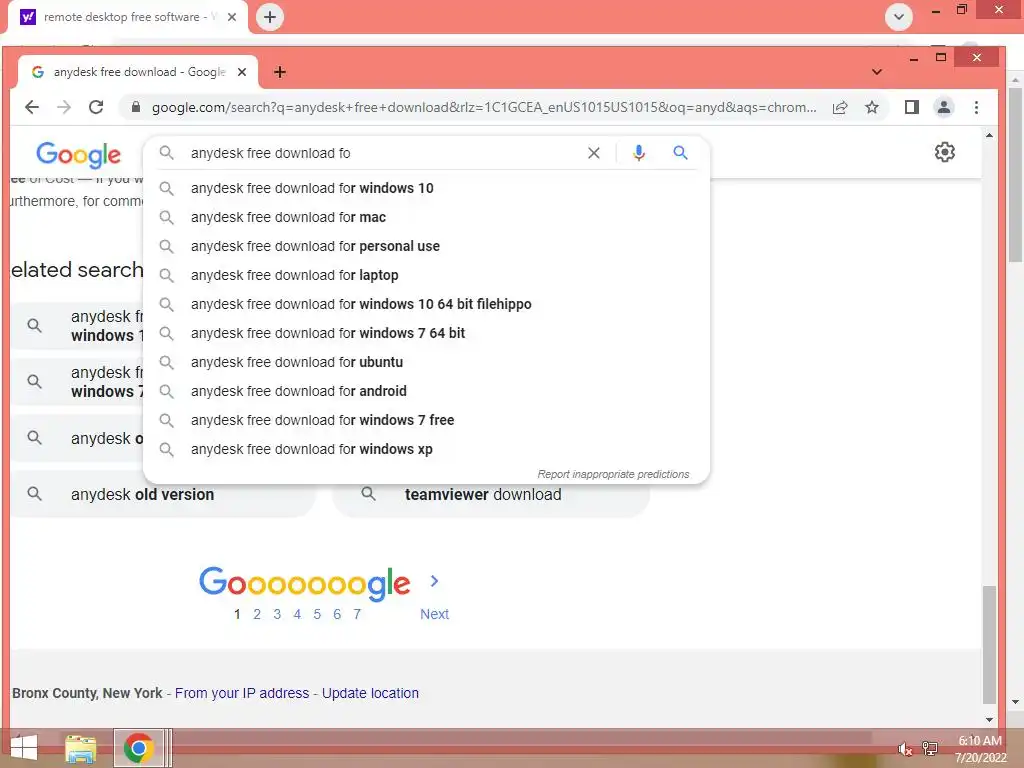Open File Explorer from the taskbar

click(80, 748)
